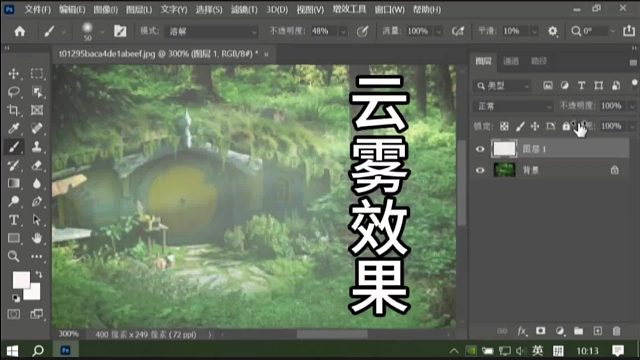Open the layer blend mode 正常 dropdown
The height and width of the screenshot is (360, 640).
coord(513,106)
